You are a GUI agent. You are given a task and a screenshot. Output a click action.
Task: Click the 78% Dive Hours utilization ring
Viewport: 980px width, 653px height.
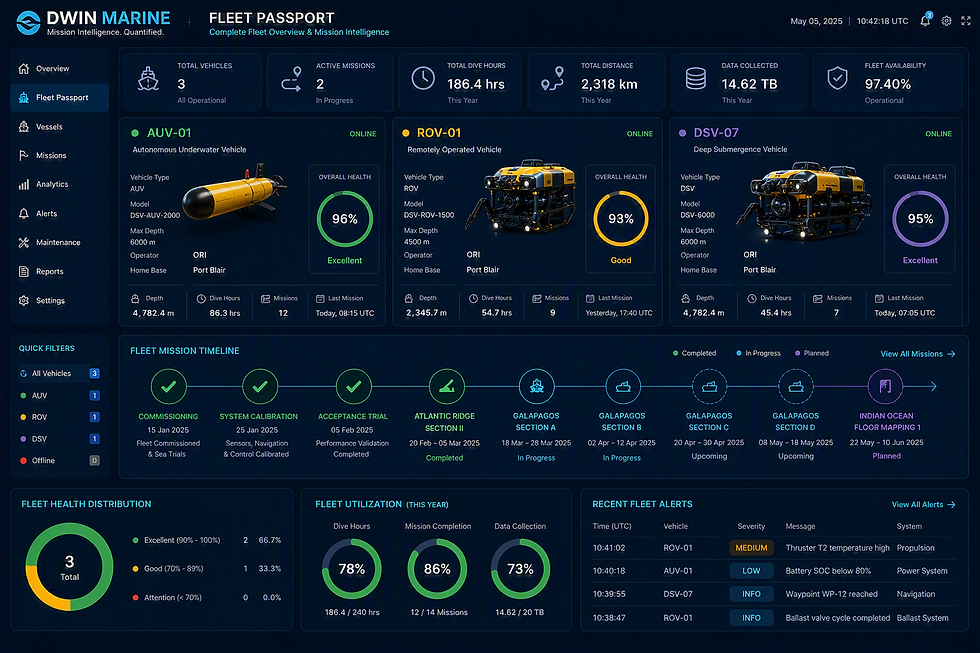click(x=351, y=569)
